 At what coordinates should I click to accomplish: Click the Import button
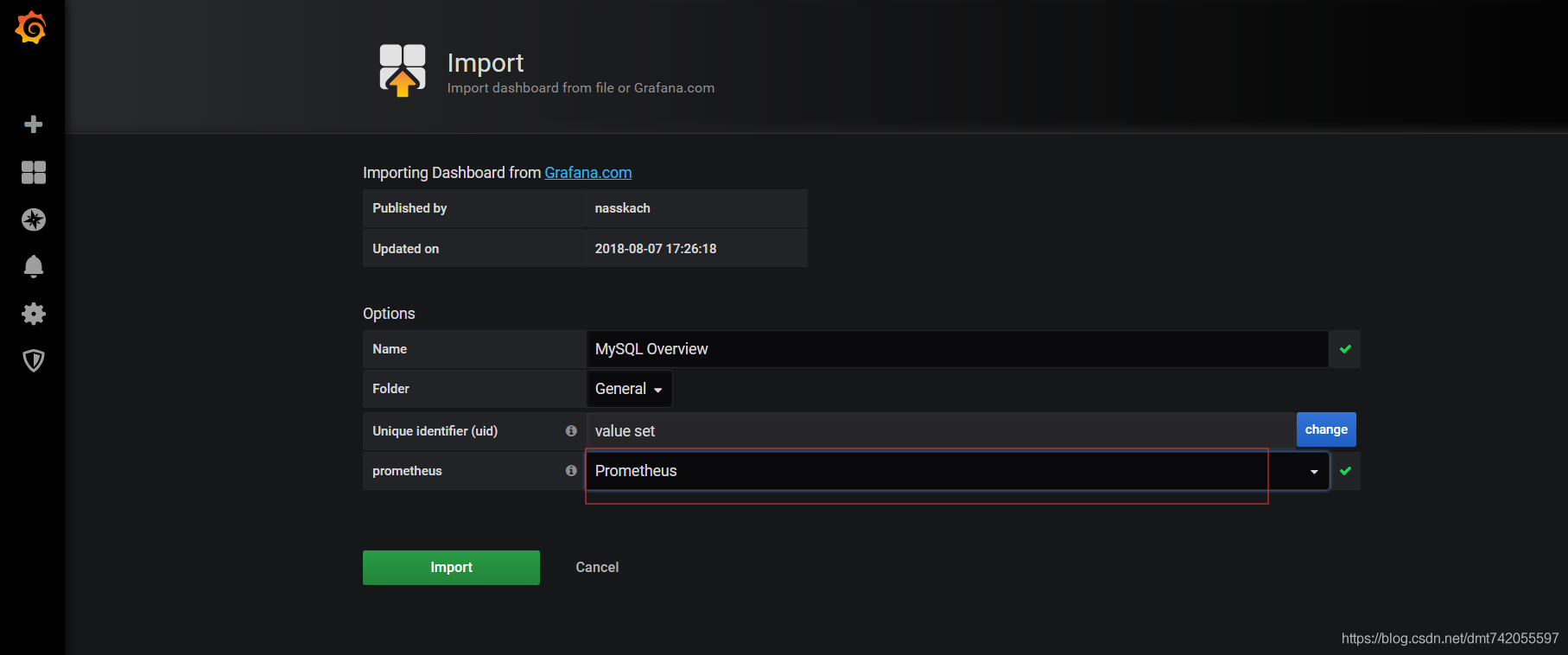[451, 568]
